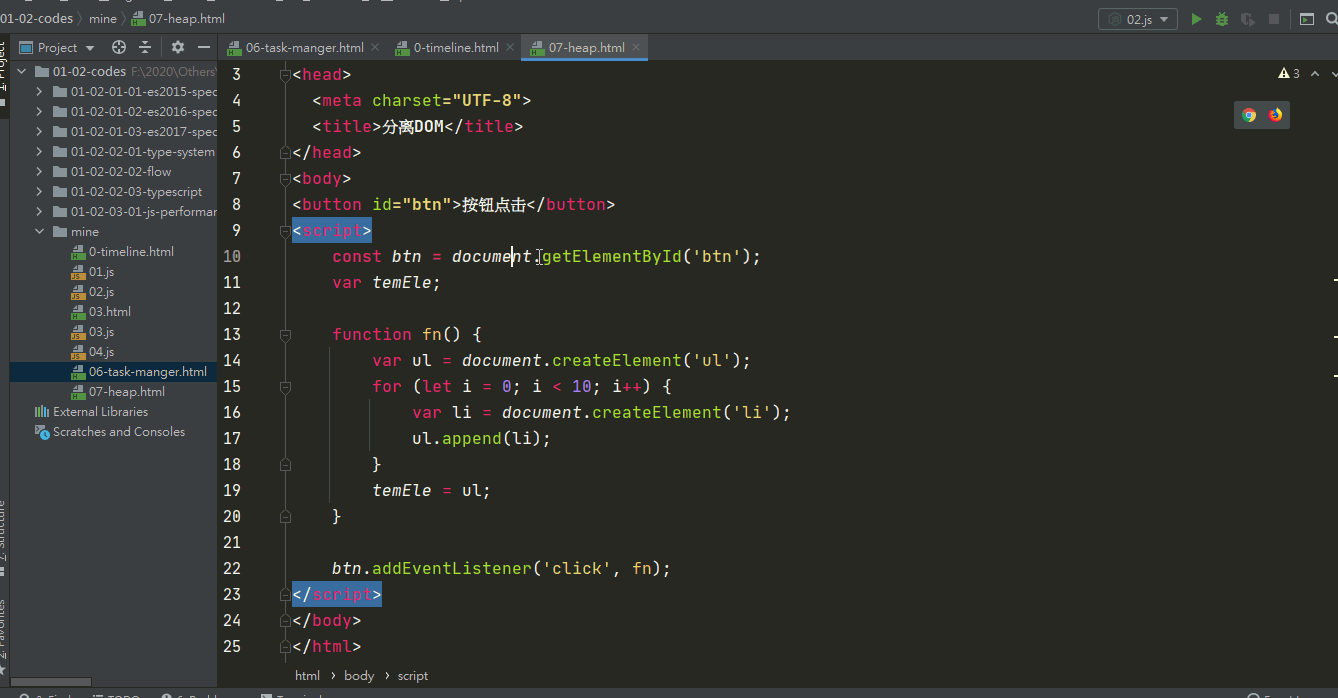This screenshot has height=698, width=1338.
Task: Click 01-02-codes in the navigation bar
Action: 36,19
